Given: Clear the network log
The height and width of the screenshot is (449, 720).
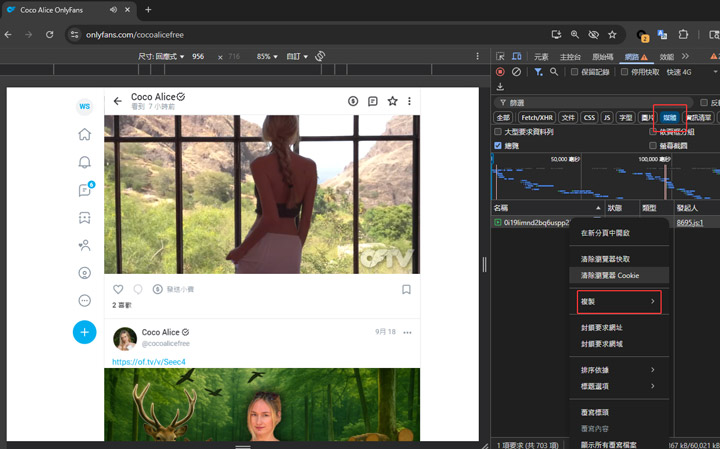Looking at the screenshot, I should (516, 72).
